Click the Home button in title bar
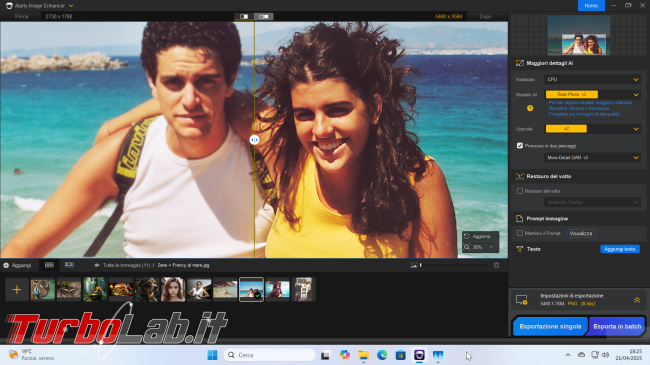Image resolution: width=650 pixels, height=365 pixels. (x=591, y=6)
